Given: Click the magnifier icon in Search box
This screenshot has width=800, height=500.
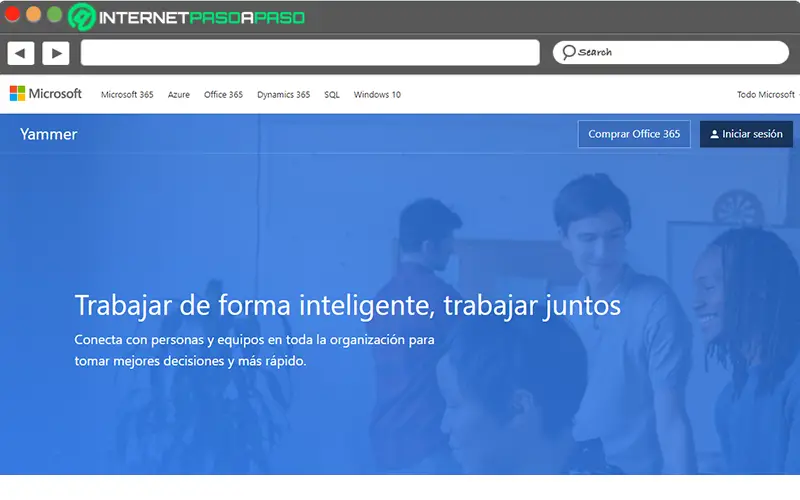Looking at the screenshot, I should coord(568,52).
